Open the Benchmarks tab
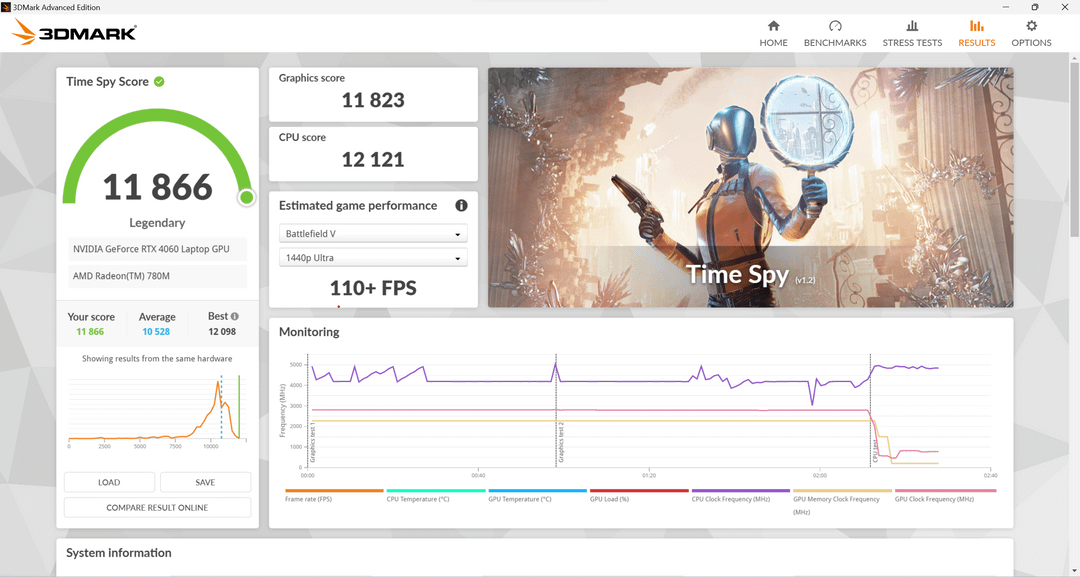 (x=835, y=33)
